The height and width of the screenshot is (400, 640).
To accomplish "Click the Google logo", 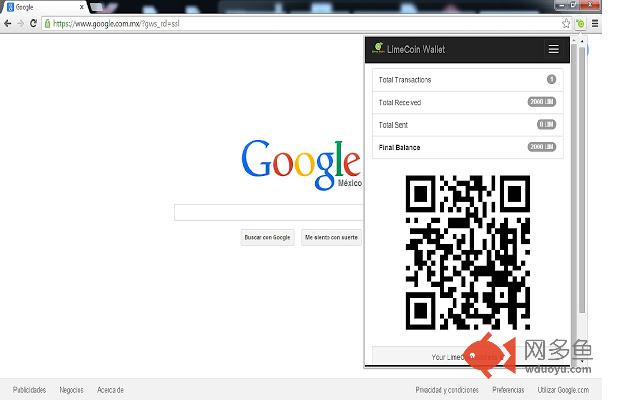I will (x=301, y=164).
